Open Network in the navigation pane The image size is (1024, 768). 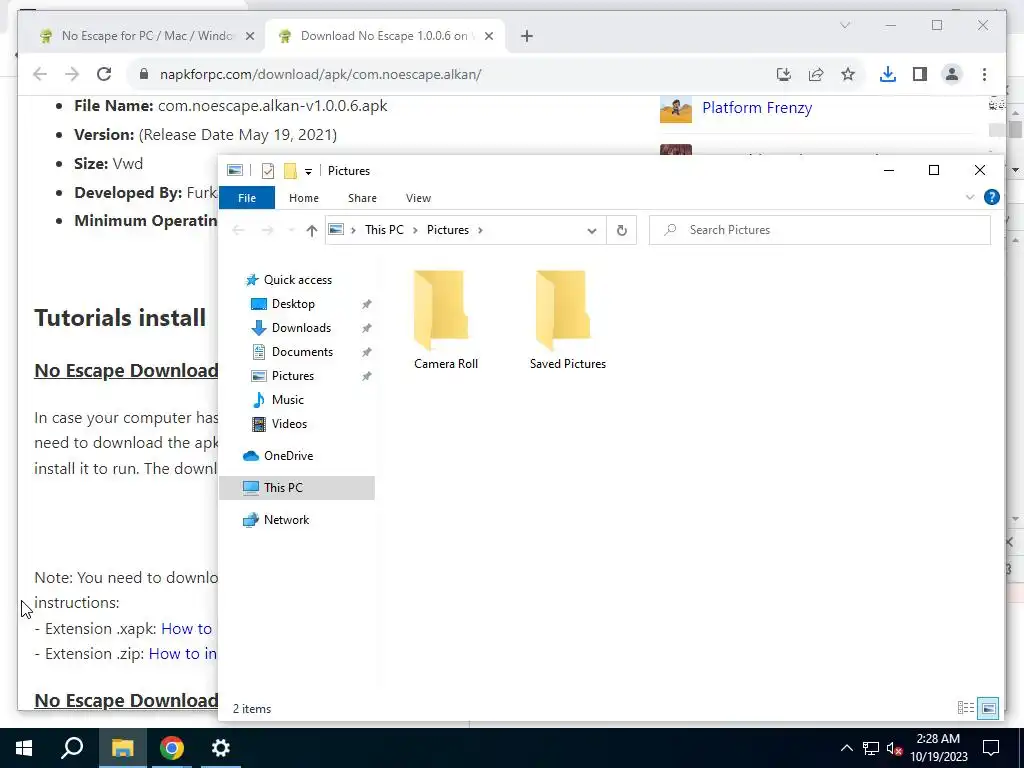pyautogui.click(x=286, y=520)
